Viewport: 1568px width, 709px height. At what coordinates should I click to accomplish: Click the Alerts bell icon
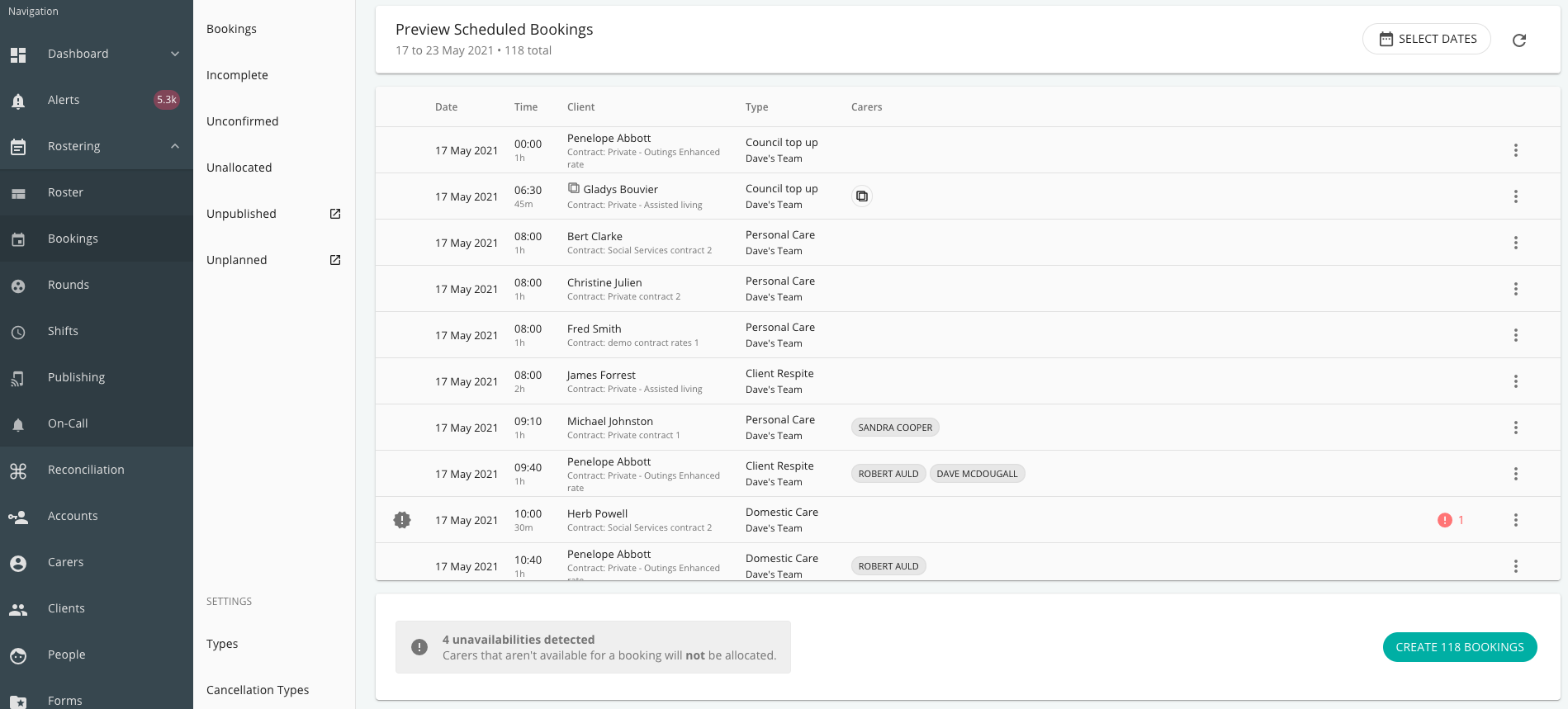[x=18, y=101]
